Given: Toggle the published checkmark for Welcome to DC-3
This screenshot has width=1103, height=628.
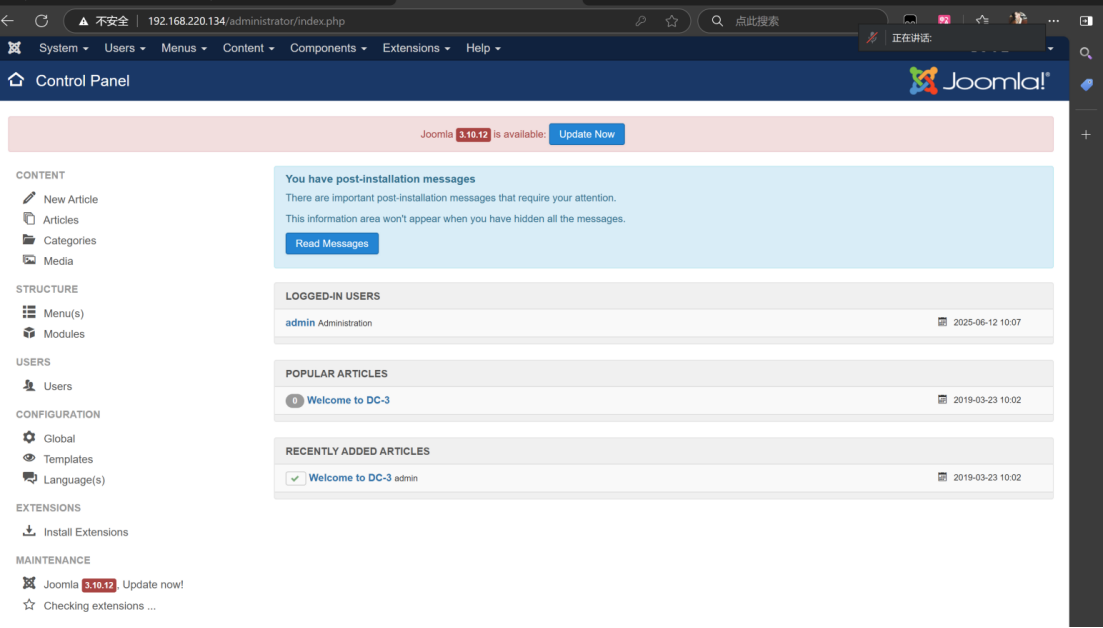Looking at the screenshot, I should tap(295, 478).
